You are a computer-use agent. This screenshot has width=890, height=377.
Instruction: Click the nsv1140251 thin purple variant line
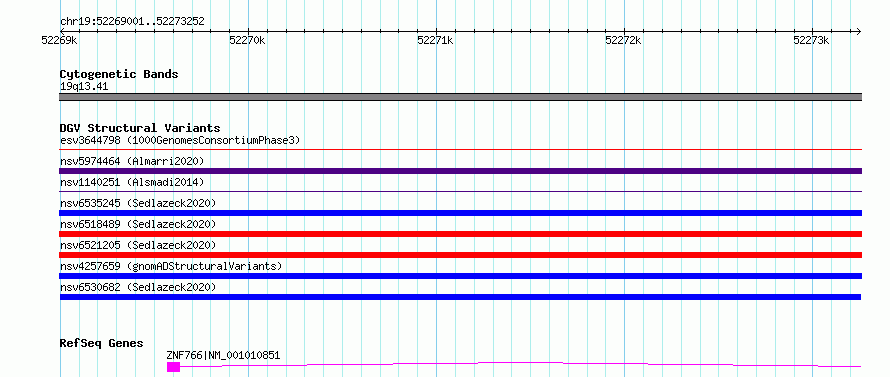coord(460,192)
